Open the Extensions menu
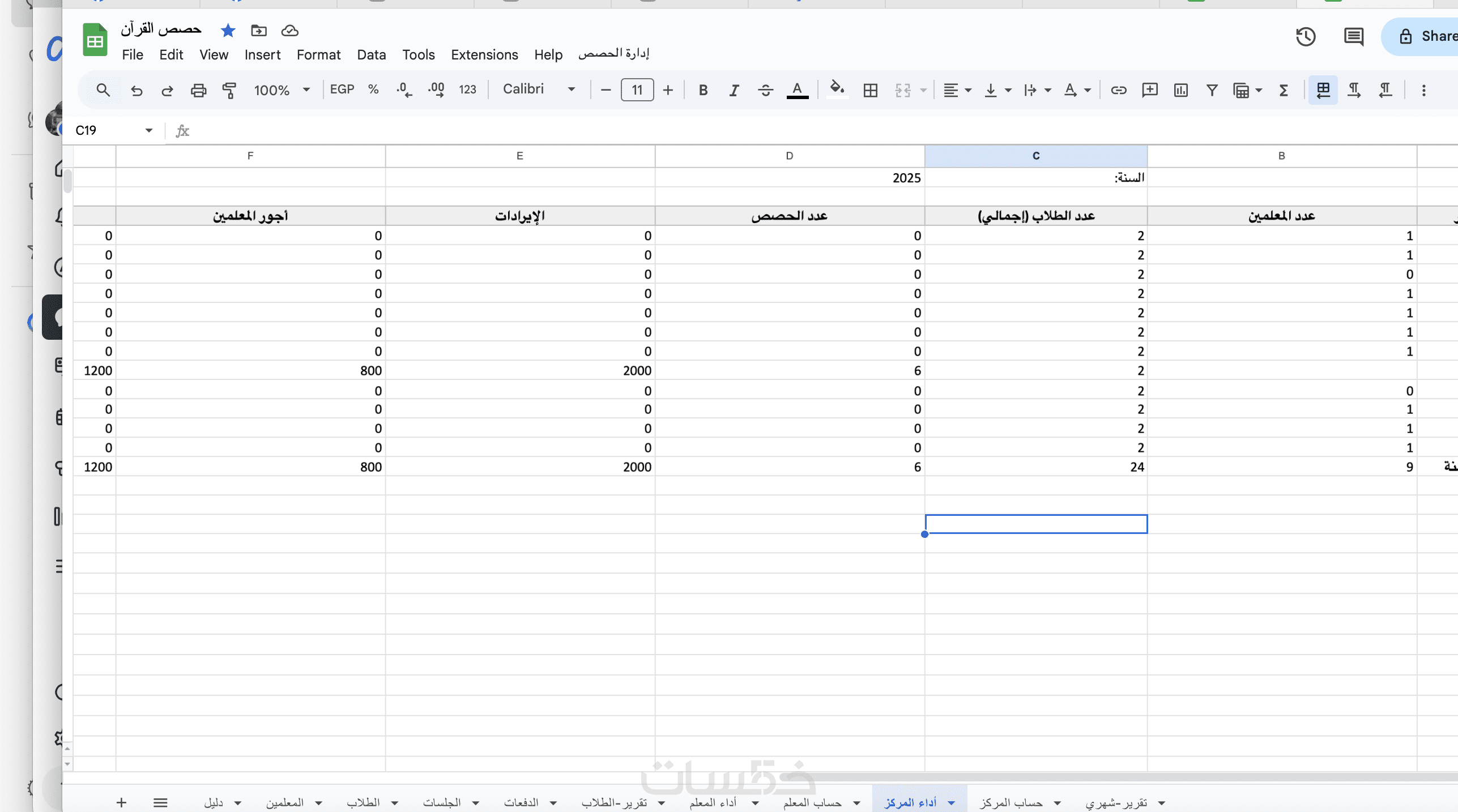Screen dimensions: 1458x812 (x=484, y=55)
